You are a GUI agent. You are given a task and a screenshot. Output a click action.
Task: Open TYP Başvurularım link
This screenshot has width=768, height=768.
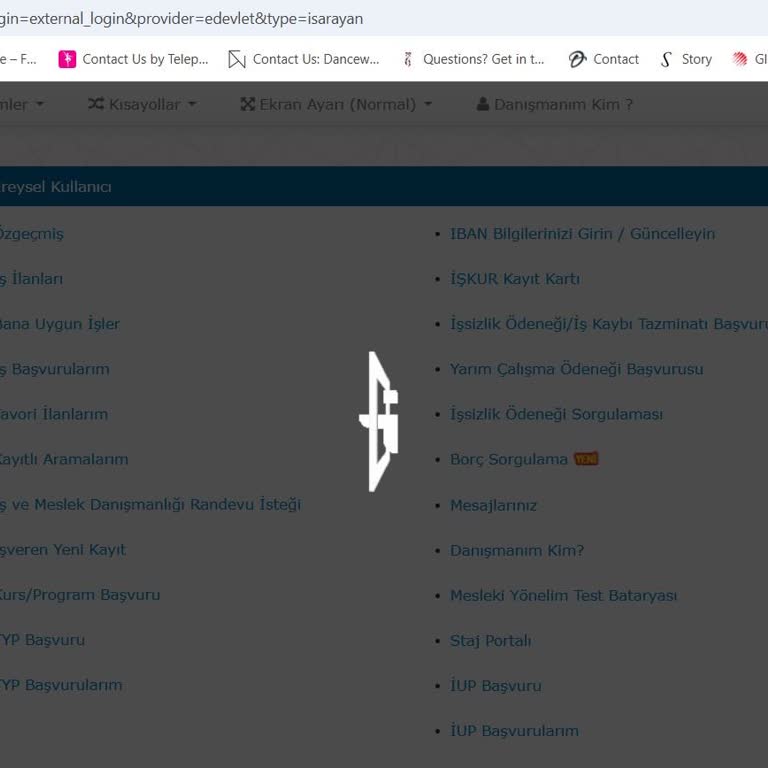click(x=61, y=685)
